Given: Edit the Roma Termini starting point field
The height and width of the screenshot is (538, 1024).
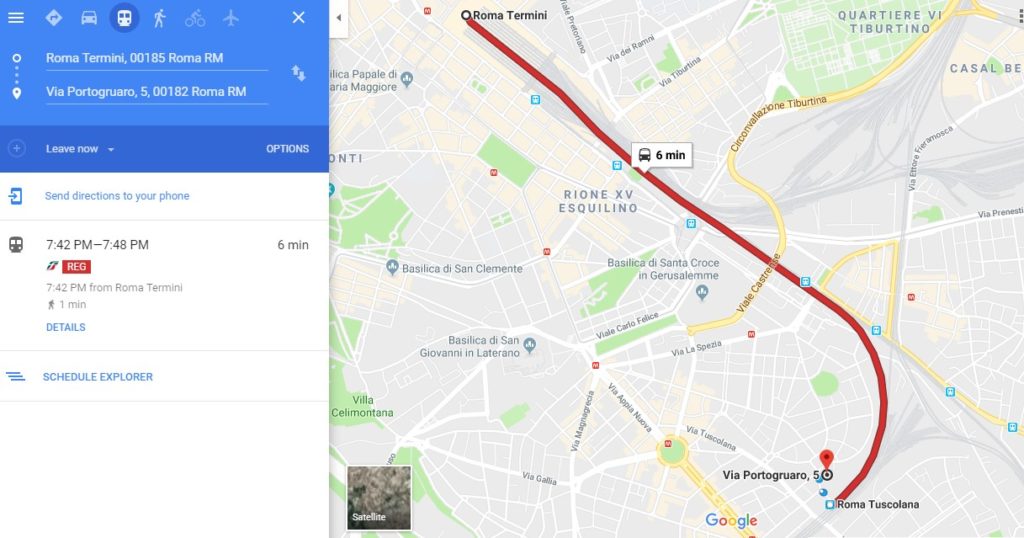Looking at the screenshot, I should 157,58.
